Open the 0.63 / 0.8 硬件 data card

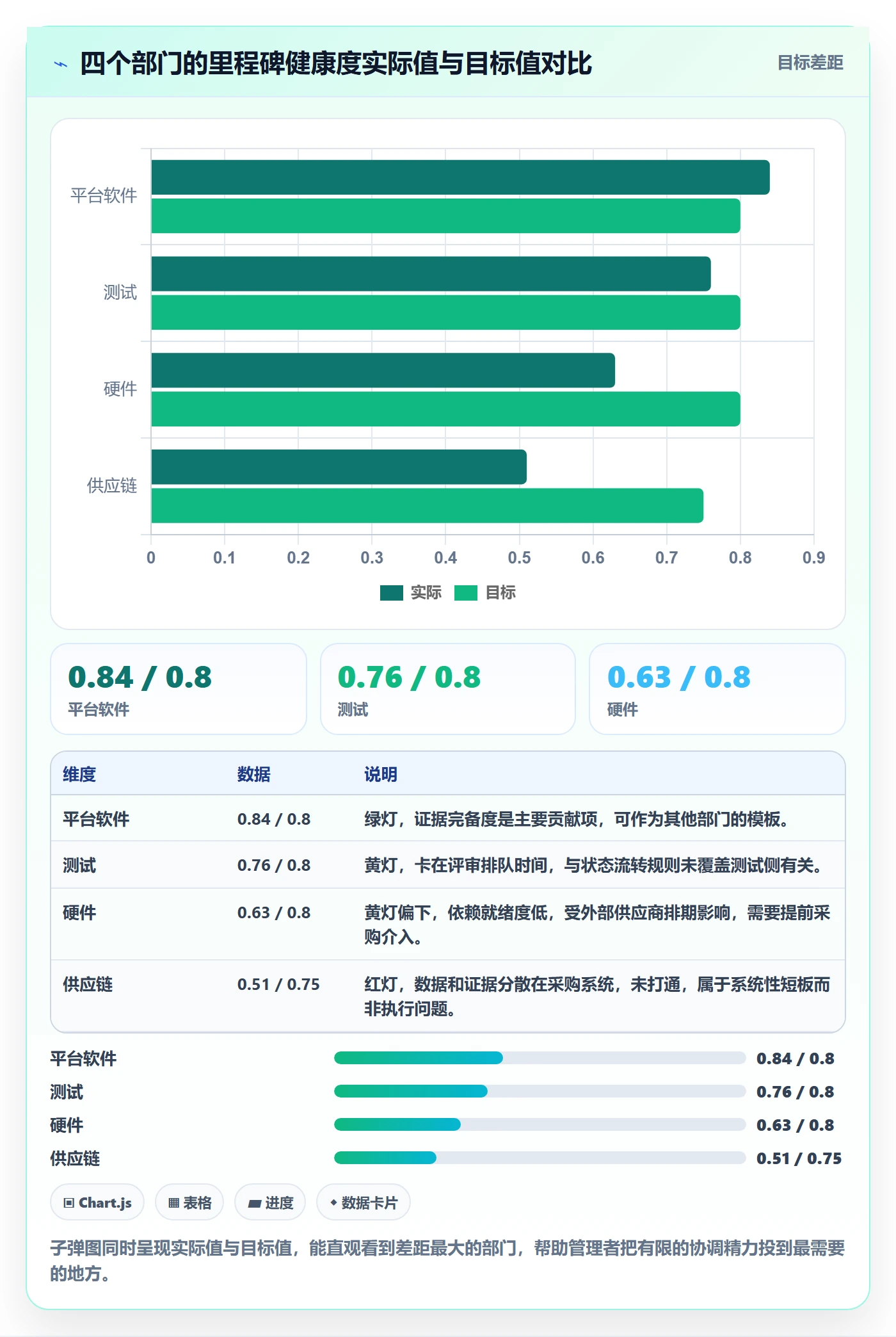coord(717,689)
